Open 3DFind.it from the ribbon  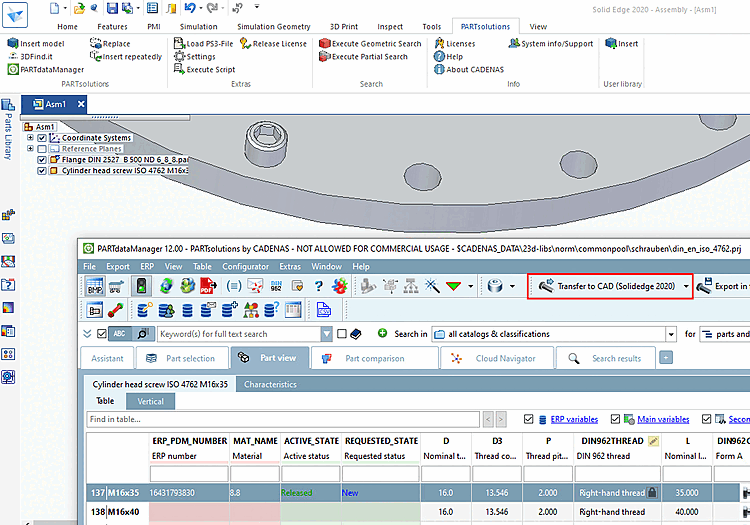click(12, 57)
